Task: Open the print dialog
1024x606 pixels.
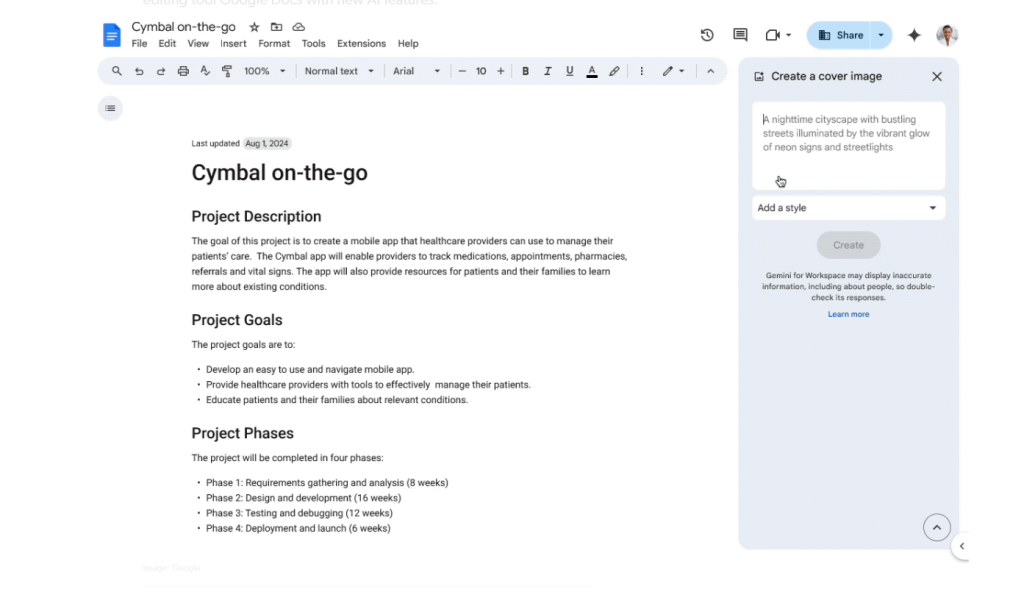Action: (183, 71)
